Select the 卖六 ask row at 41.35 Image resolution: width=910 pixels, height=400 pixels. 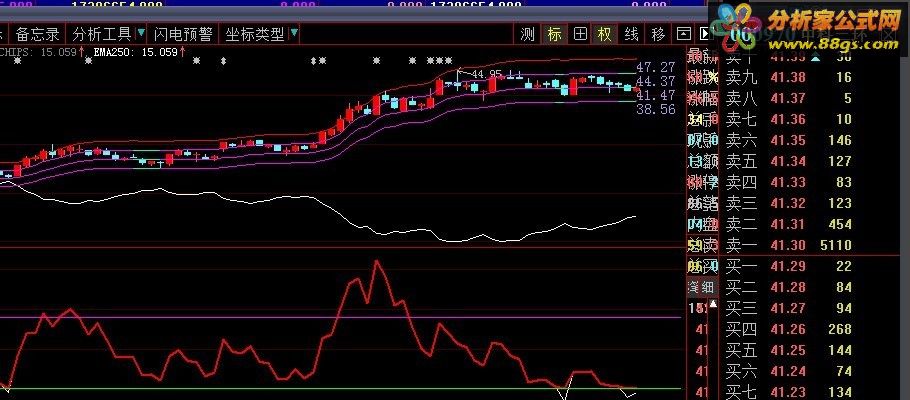(x=789, y=140)
